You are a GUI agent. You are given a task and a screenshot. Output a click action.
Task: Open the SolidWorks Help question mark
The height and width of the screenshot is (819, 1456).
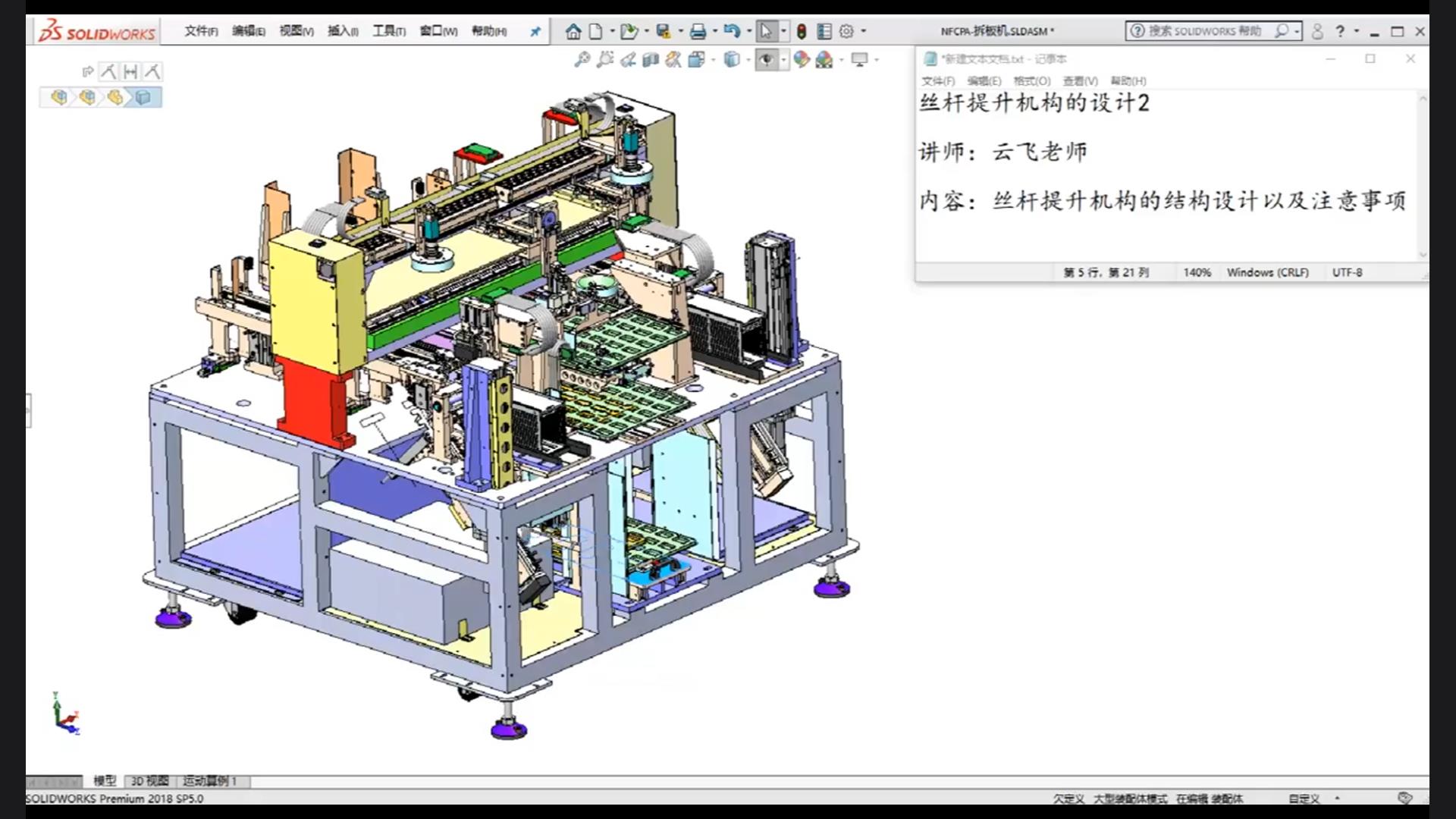tap(1340, 31)
